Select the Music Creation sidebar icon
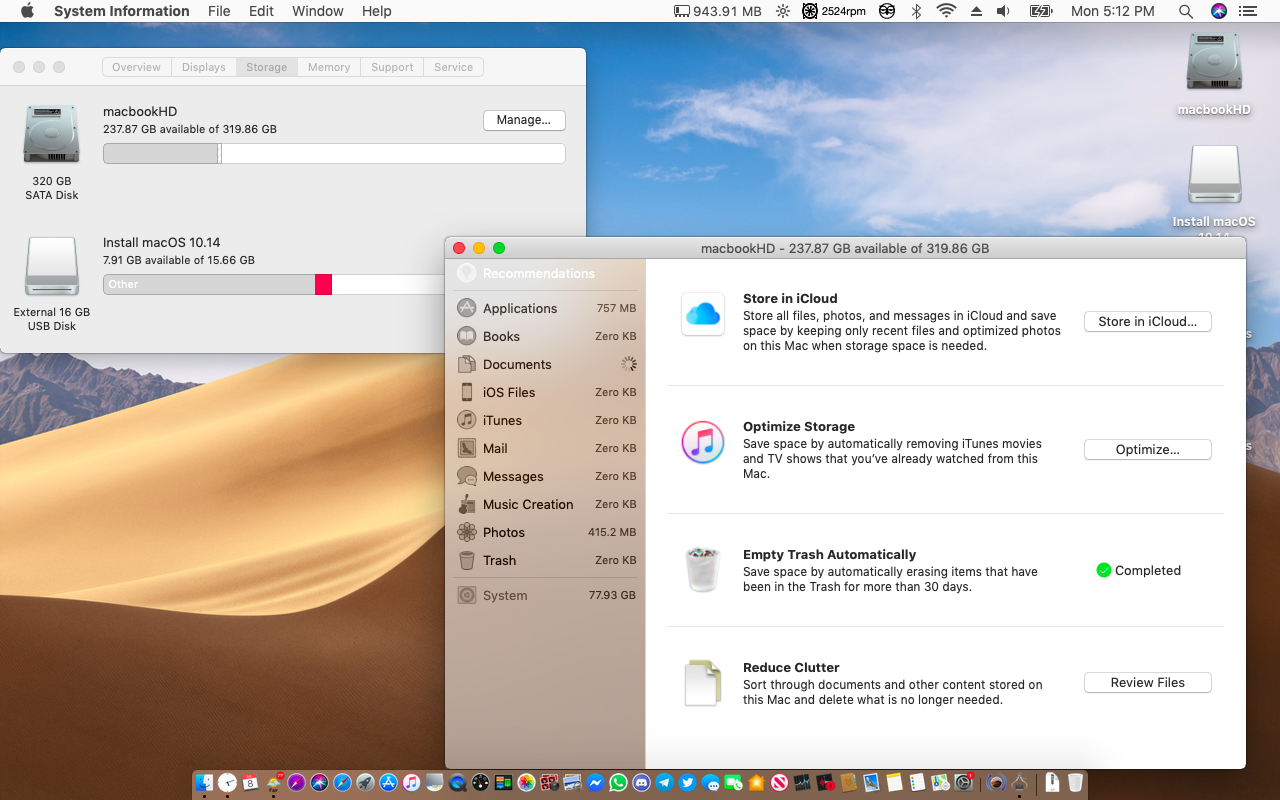Viewport: 1280px width, 800px height. (466, 504)
